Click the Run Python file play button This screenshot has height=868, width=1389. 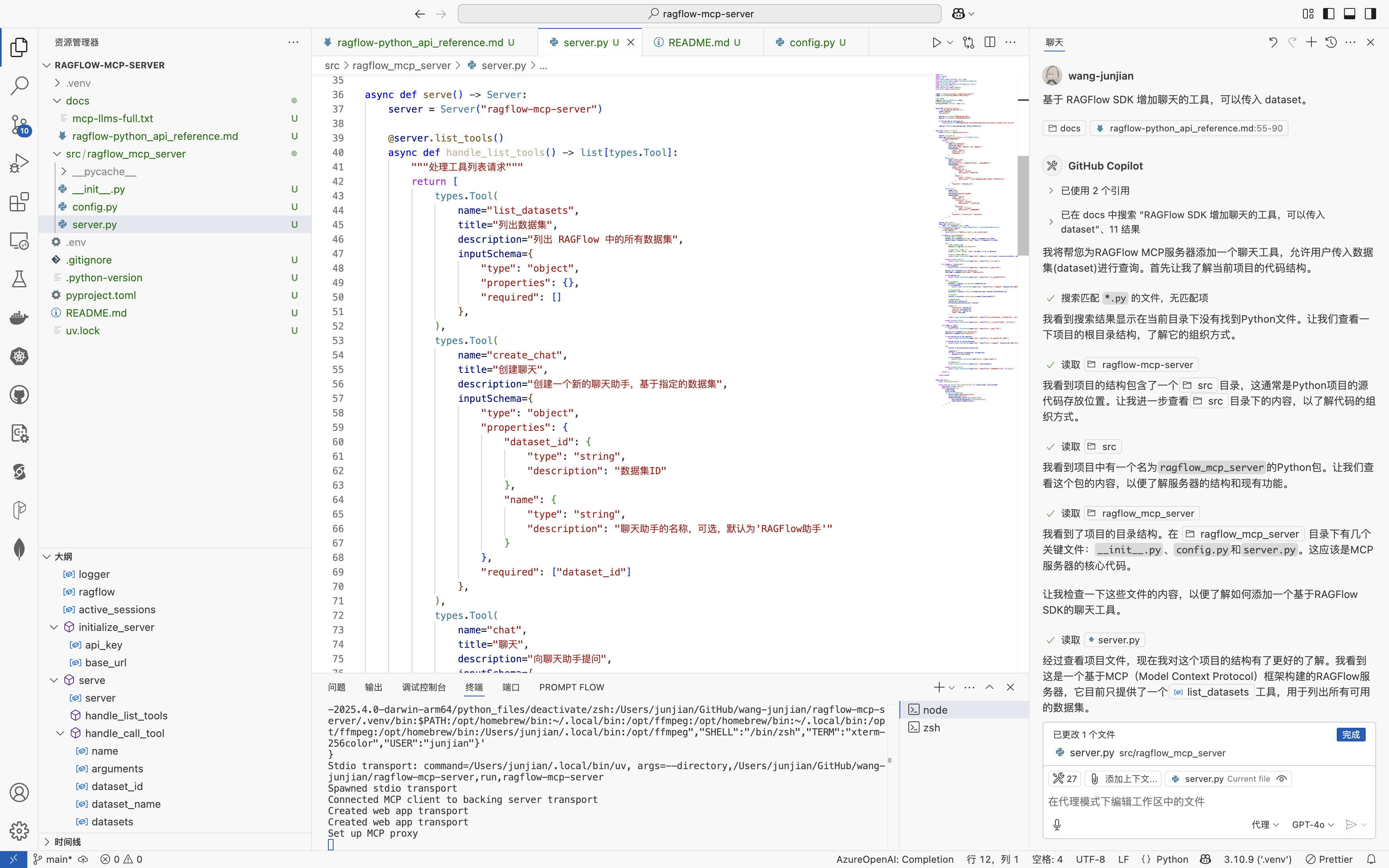click(936, 43)
